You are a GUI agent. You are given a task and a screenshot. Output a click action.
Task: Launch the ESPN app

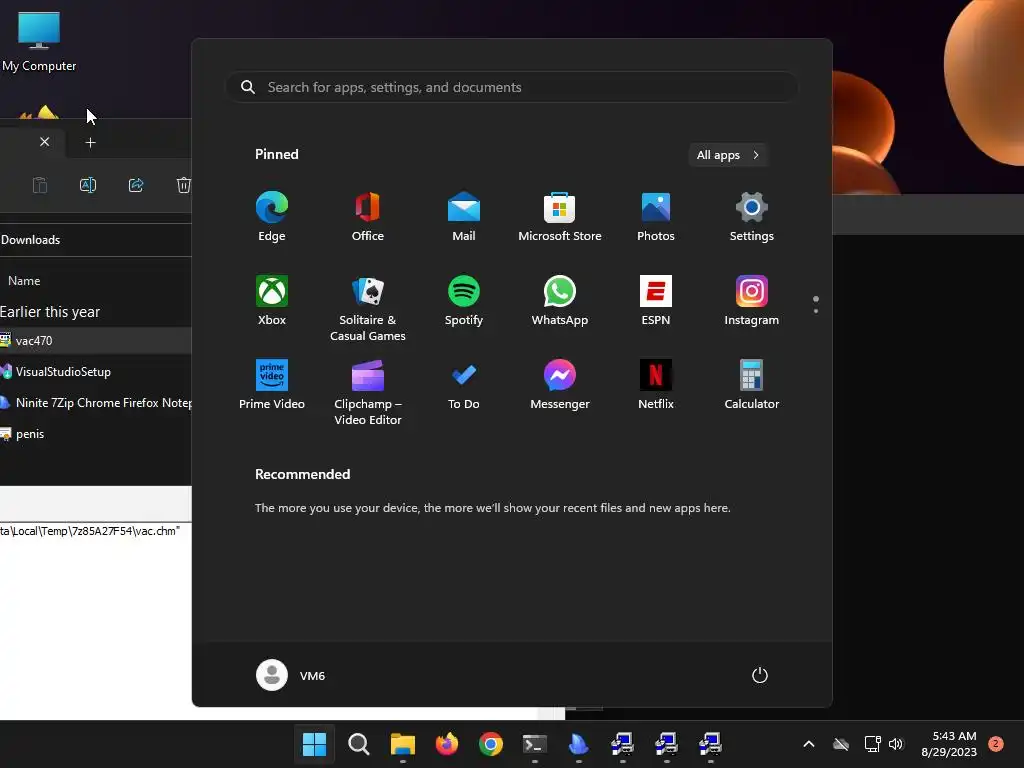click(x=656, y=300)
